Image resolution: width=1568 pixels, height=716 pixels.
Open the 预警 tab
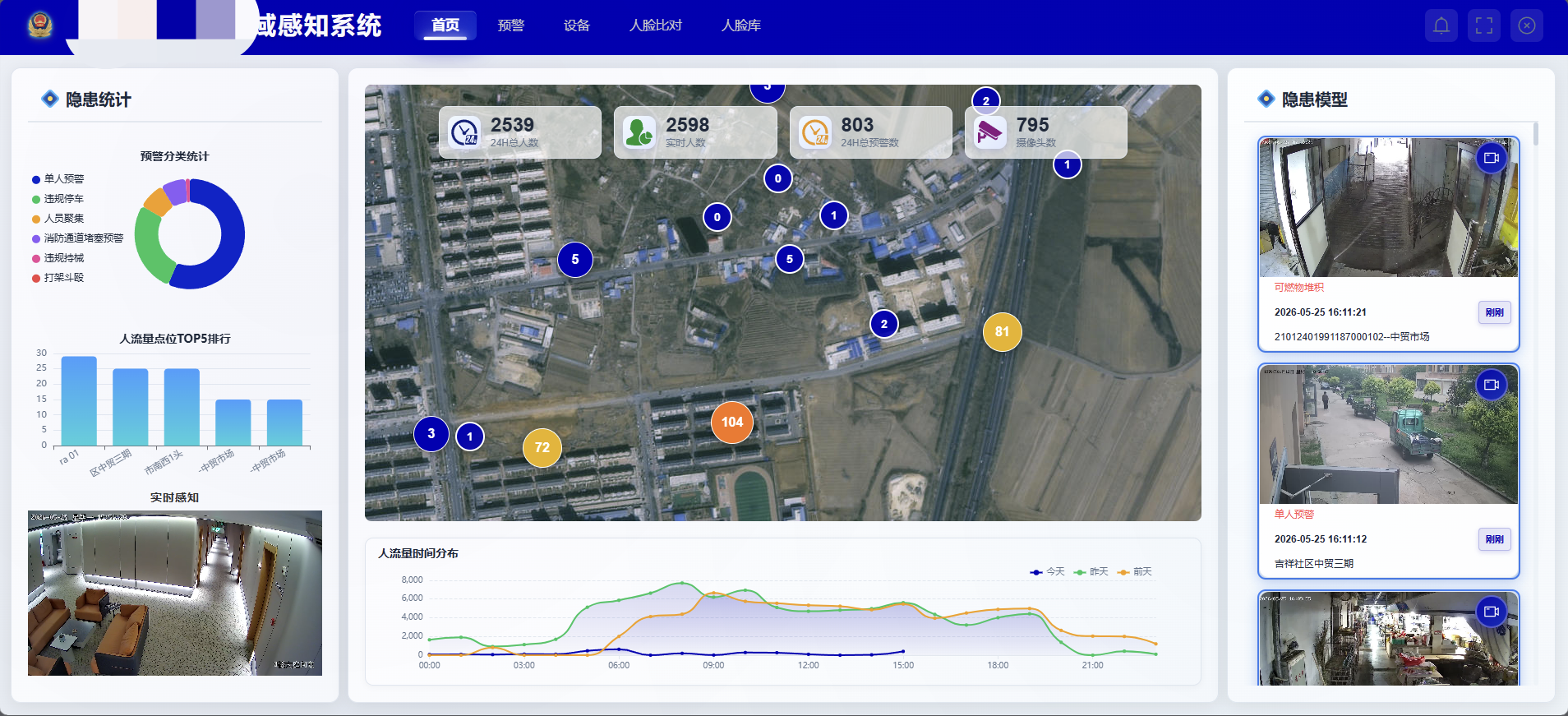(x=511, y=25)
